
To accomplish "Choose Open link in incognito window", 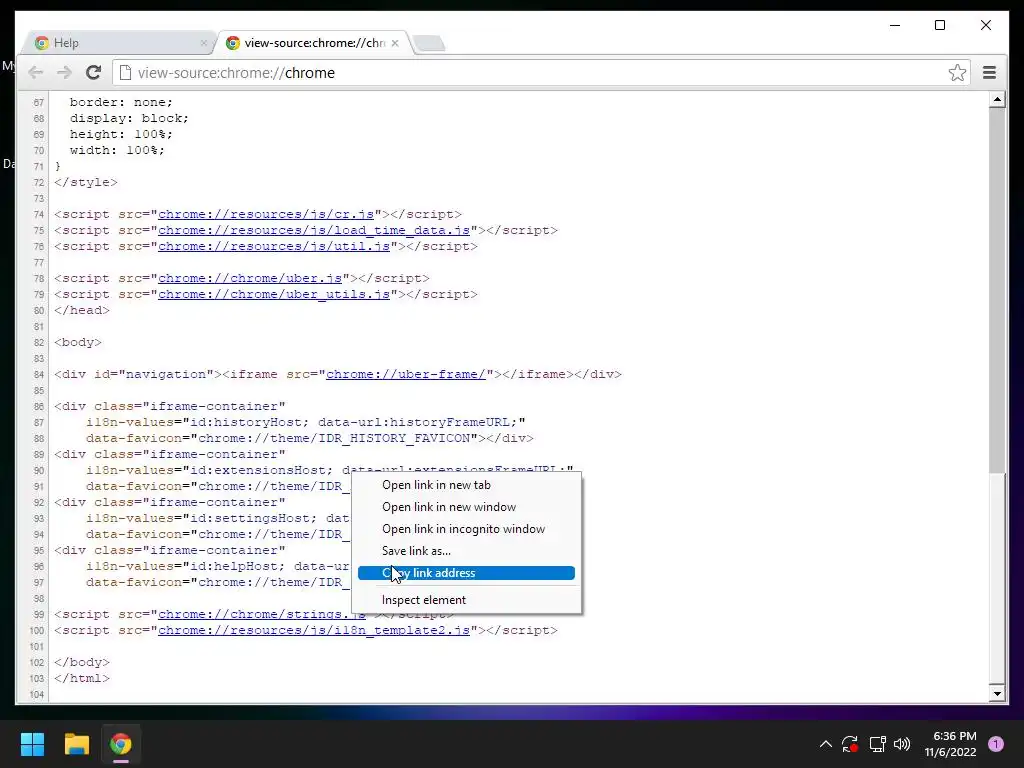I will [466, 529].
